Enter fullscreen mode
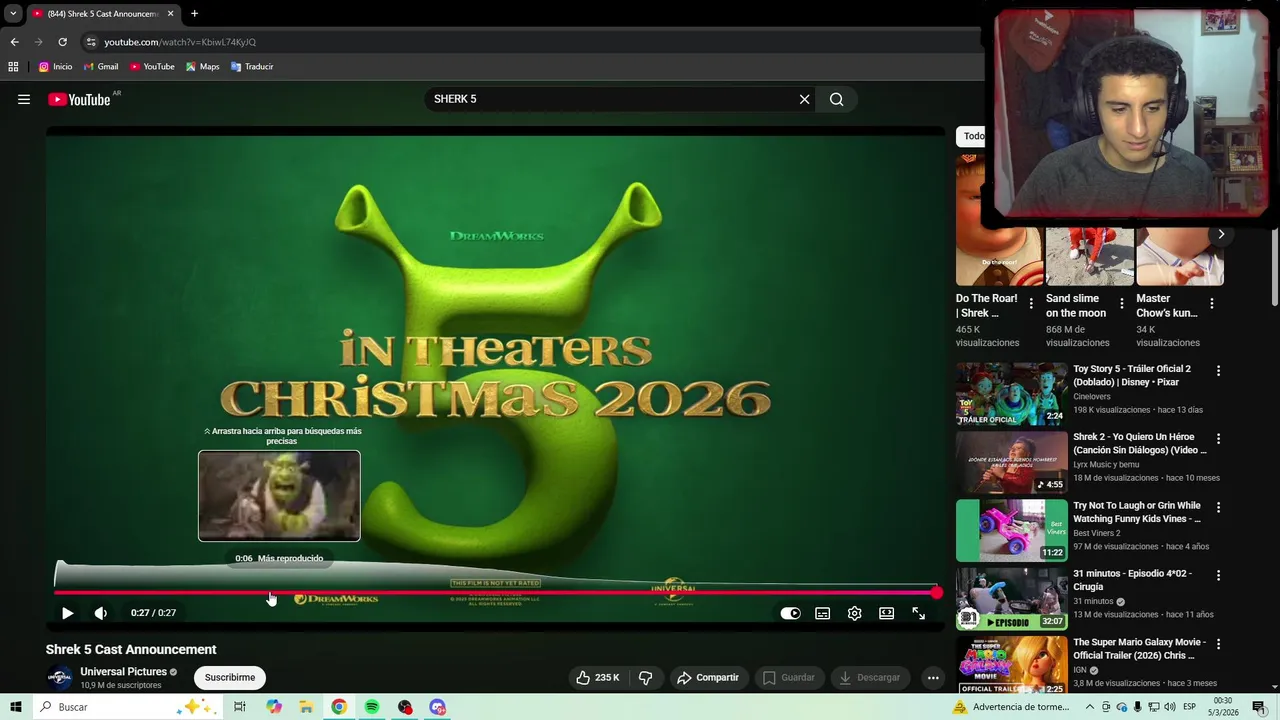1280x720 pixels. coord(918,613)
